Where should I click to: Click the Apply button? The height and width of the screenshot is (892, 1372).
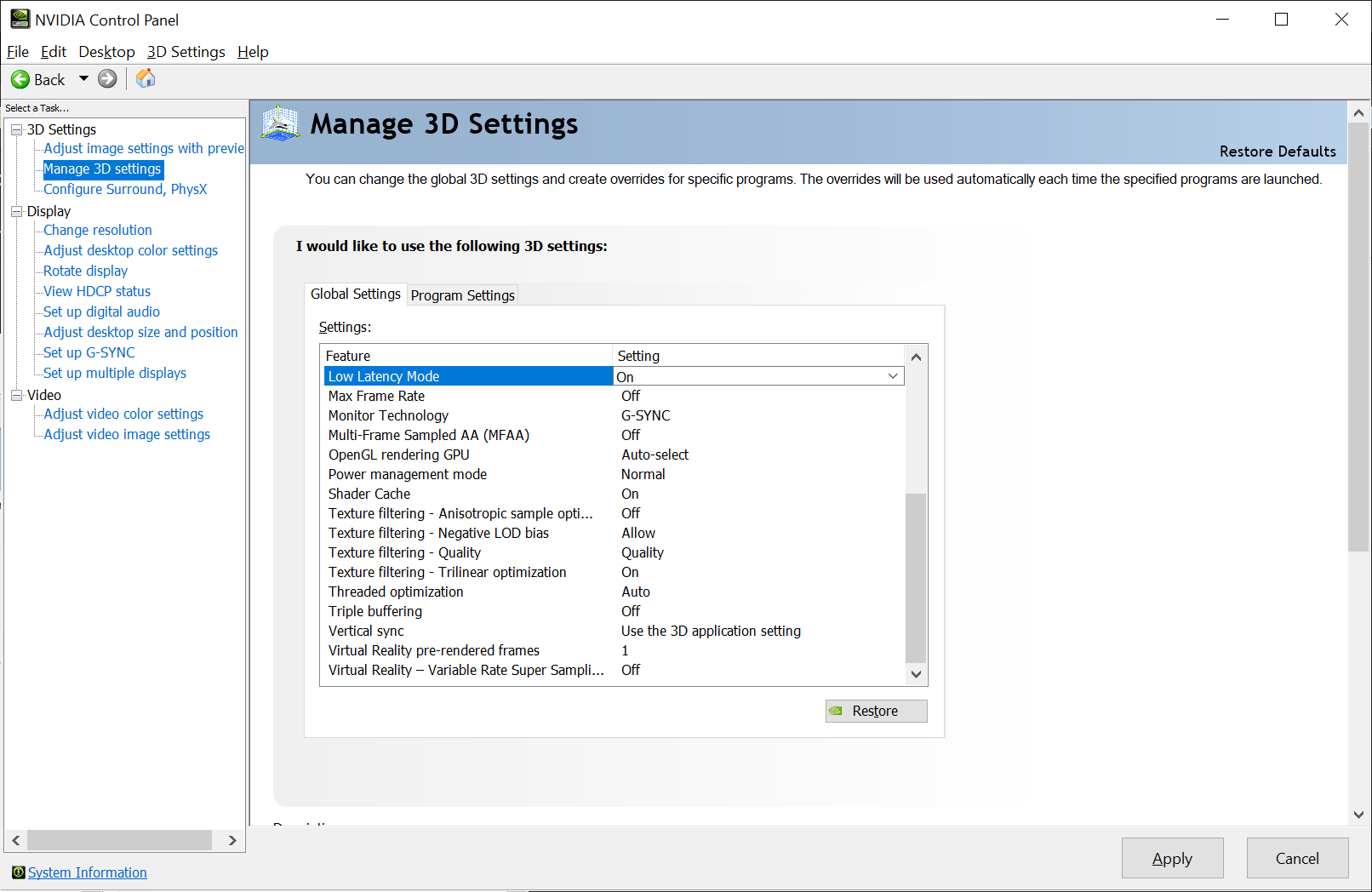1172,858
